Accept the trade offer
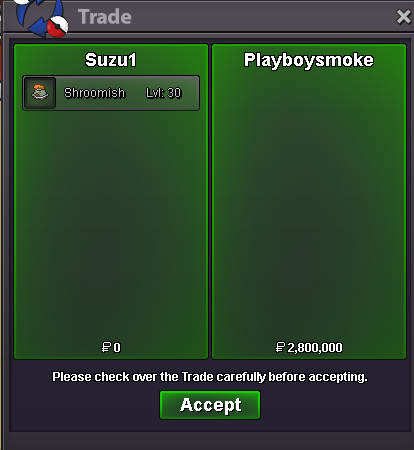 click(210, 405)
